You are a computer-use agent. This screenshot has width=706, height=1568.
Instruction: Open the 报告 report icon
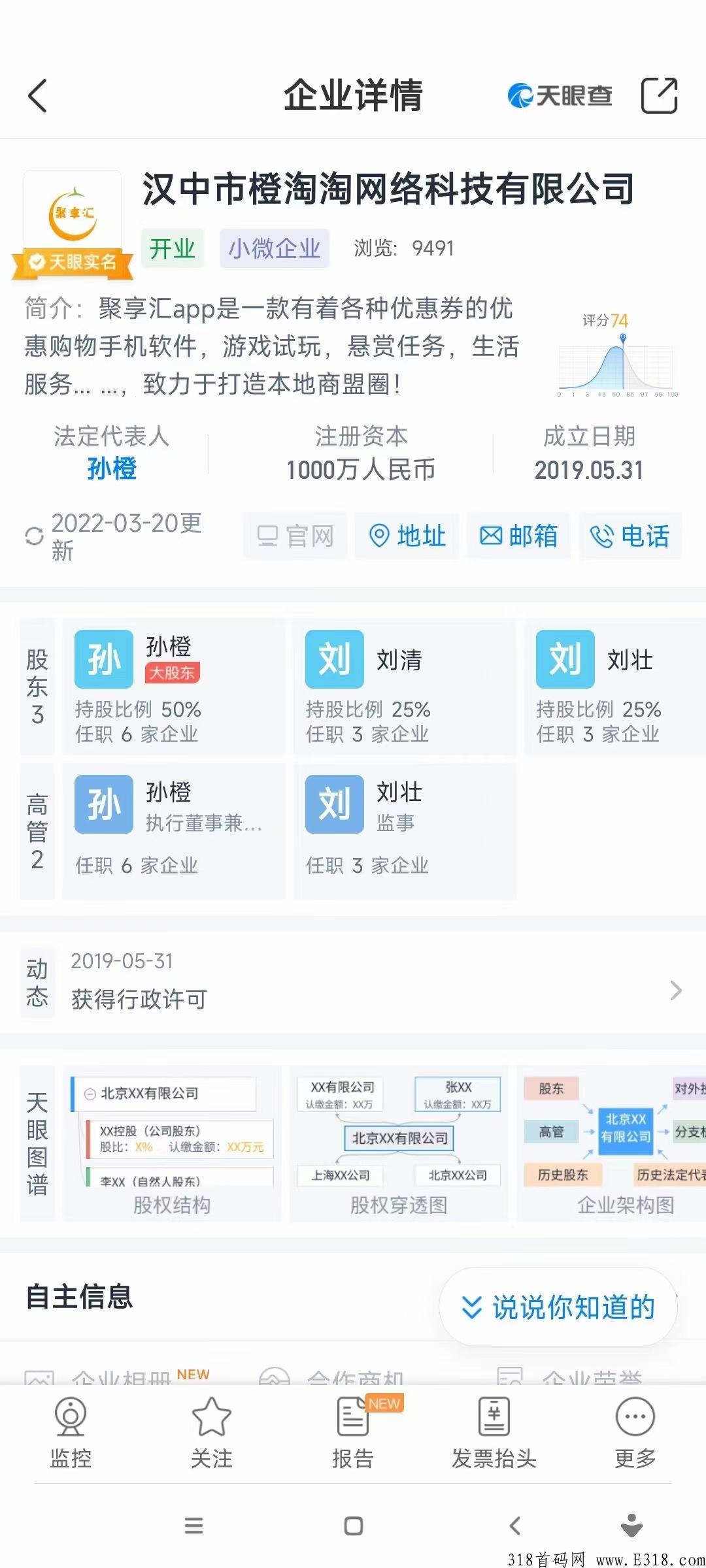(x=353, y=1433)
